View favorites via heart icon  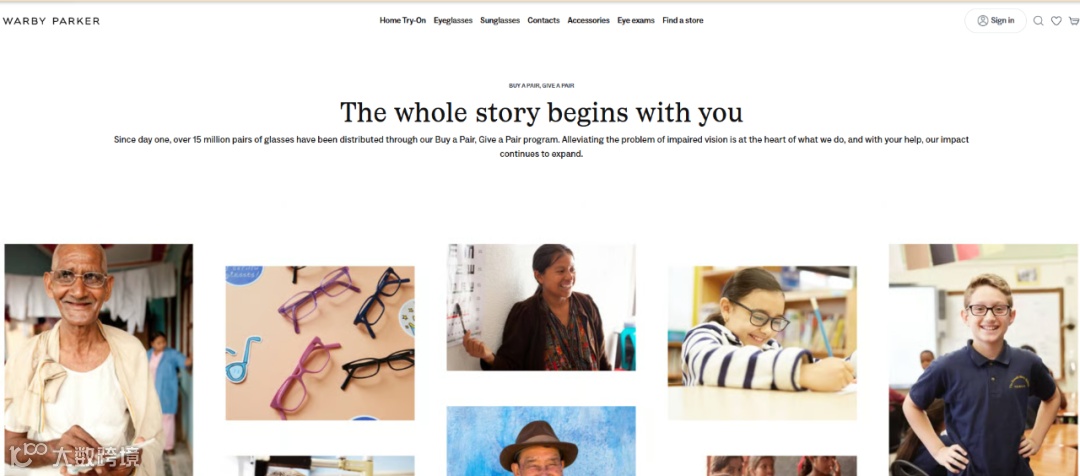click(x=1056, y=21)
